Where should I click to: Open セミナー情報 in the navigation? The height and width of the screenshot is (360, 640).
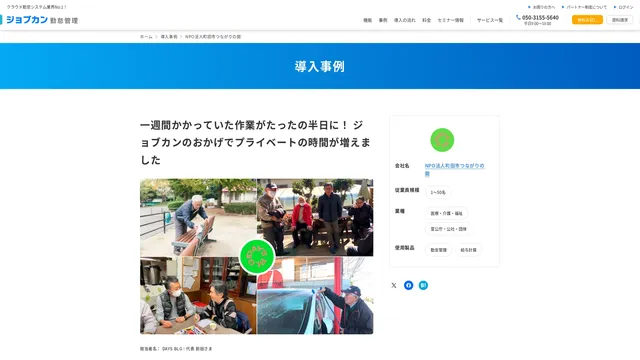click(x=450, y=20)
